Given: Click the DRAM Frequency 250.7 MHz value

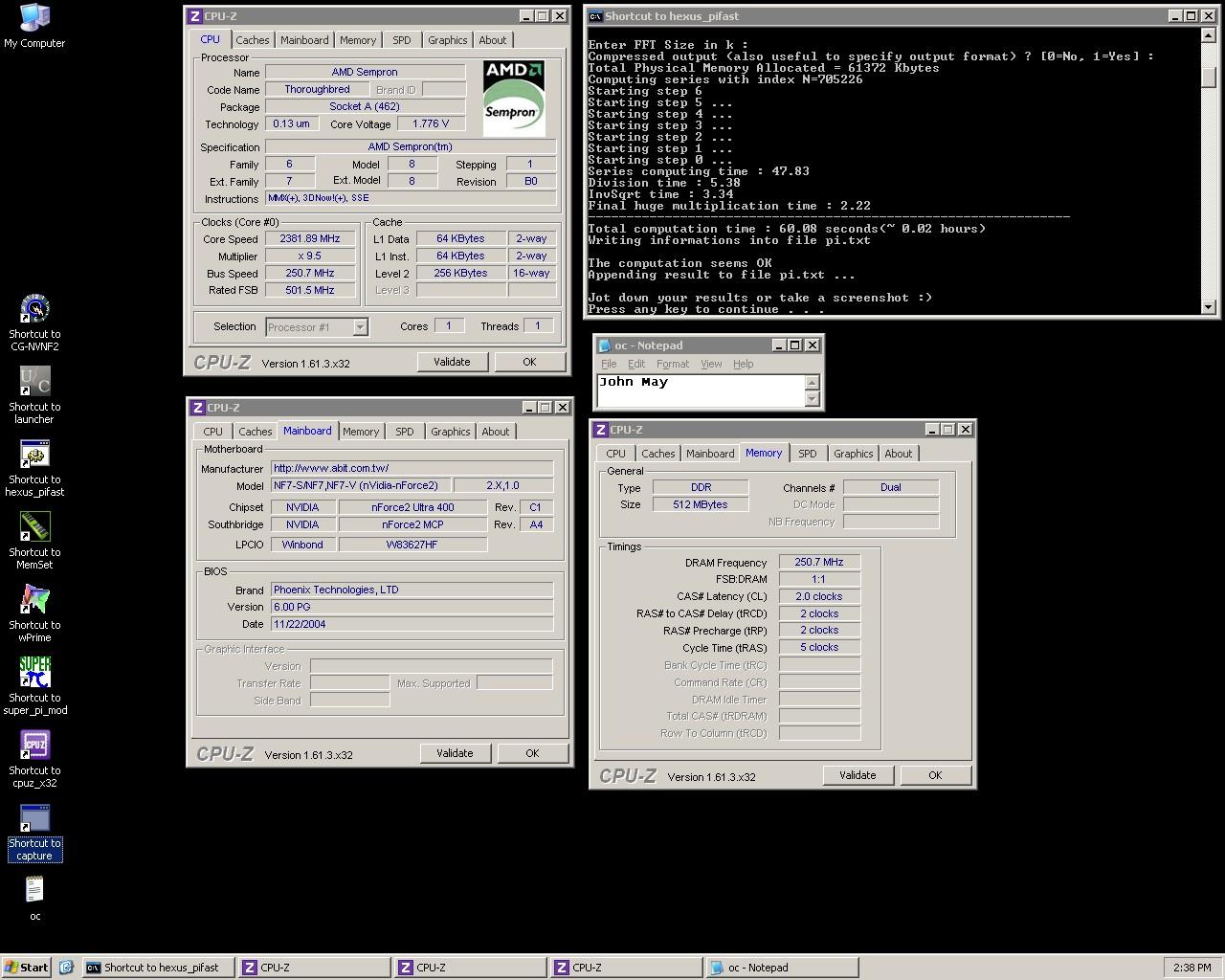Looking at the screenshot, I should pyautogui.click(x=819, y=562).
